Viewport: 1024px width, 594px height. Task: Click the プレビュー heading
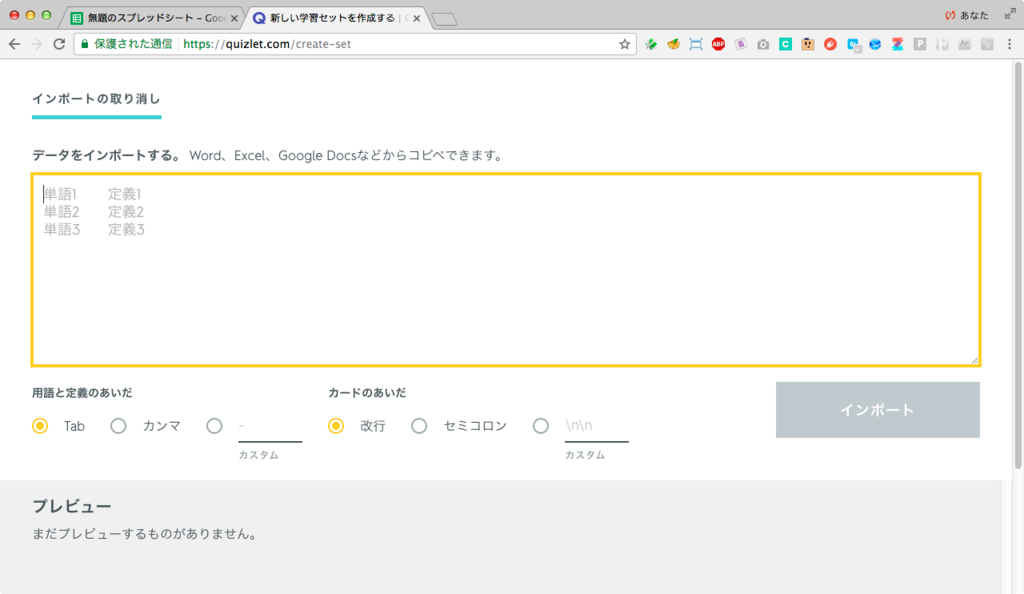point(72,507)
